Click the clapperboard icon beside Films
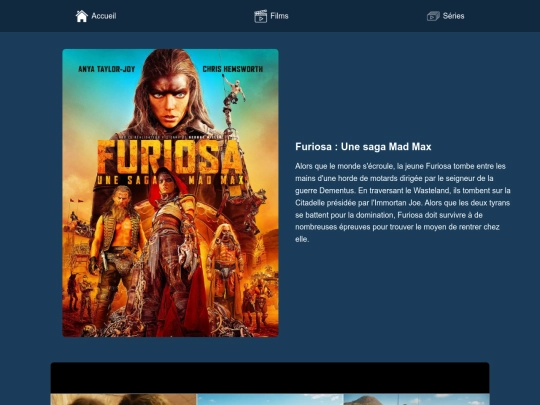Image resolution: width=540 pixels, height=405 pixels. [261, 16]
